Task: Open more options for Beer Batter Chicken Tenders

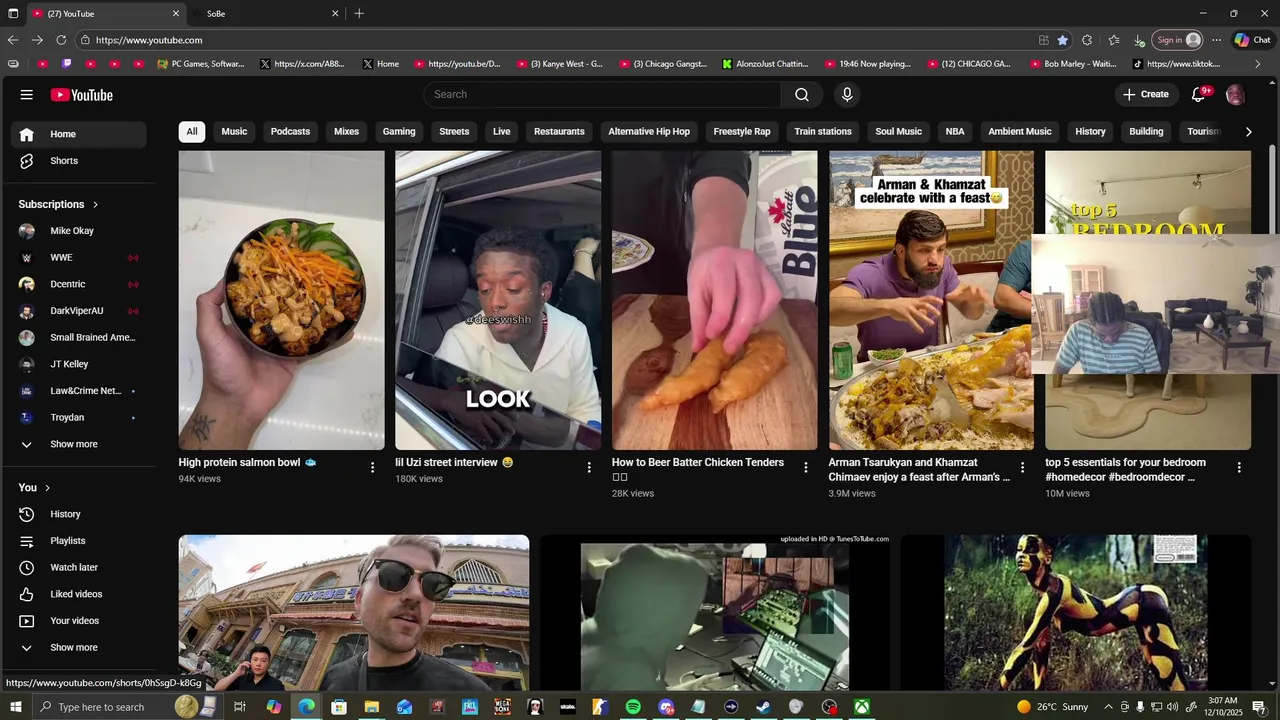Action: click(x=806, y=467)
